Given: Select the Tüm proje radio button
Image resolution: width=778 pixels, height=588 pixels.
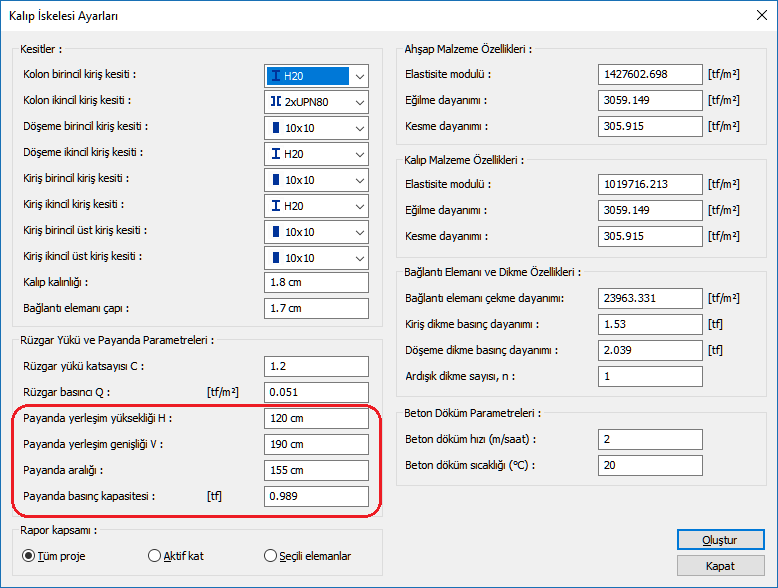Looking at the screenshot, I should point(29,556).
